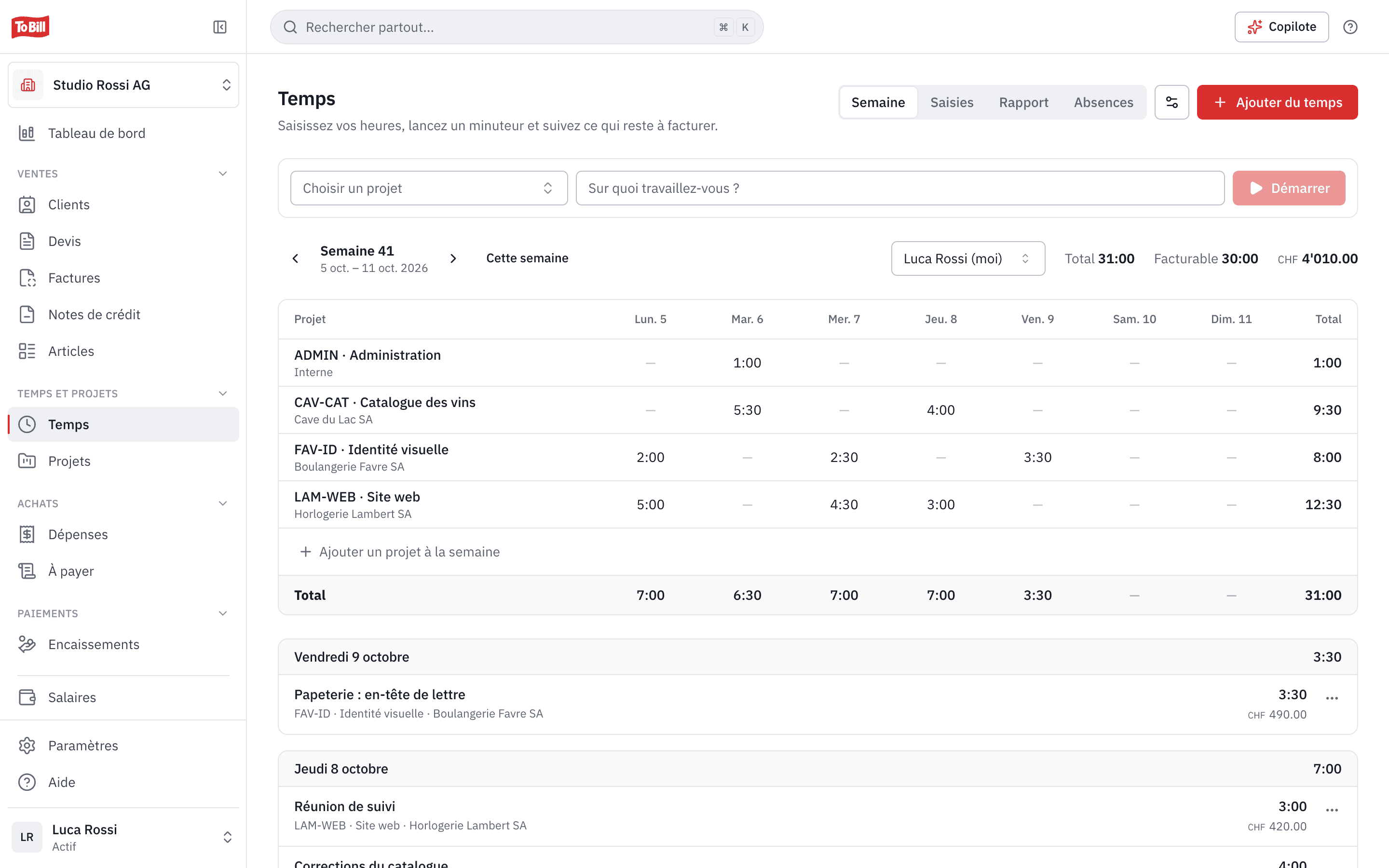The height and width of the screenshot is (868, 1389).
Task: Open Choisir un projet dropdown
Action: tap(429, 188)
